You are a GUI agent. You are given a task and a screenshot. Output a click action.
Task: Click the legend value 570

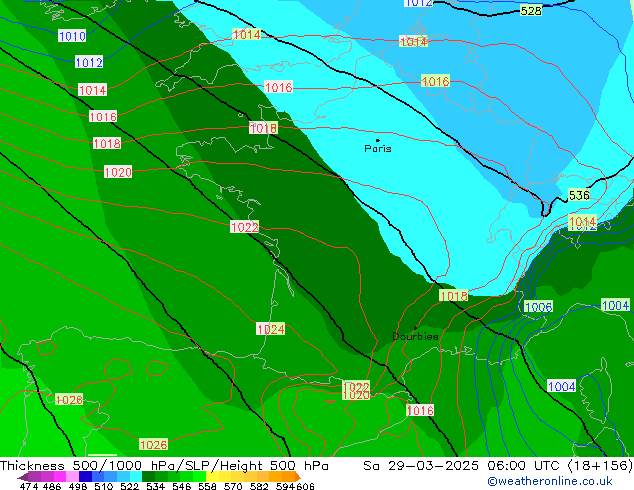pos(233,486)
